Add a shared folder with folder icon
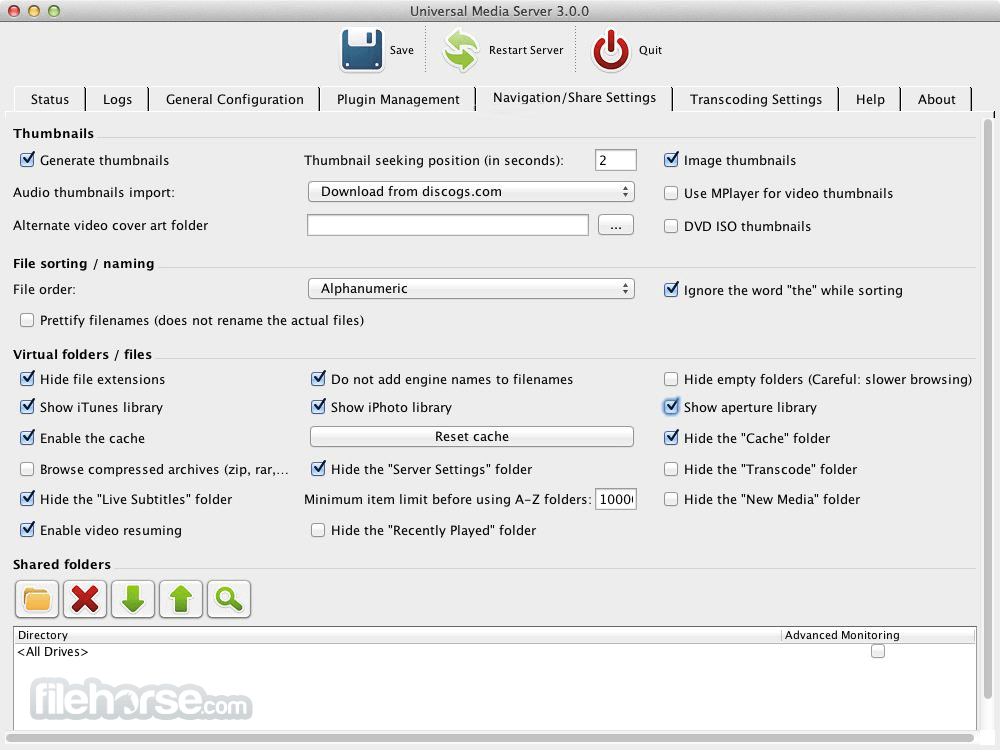This screenshot has height=750, width=1000. [x=37, y=599]
